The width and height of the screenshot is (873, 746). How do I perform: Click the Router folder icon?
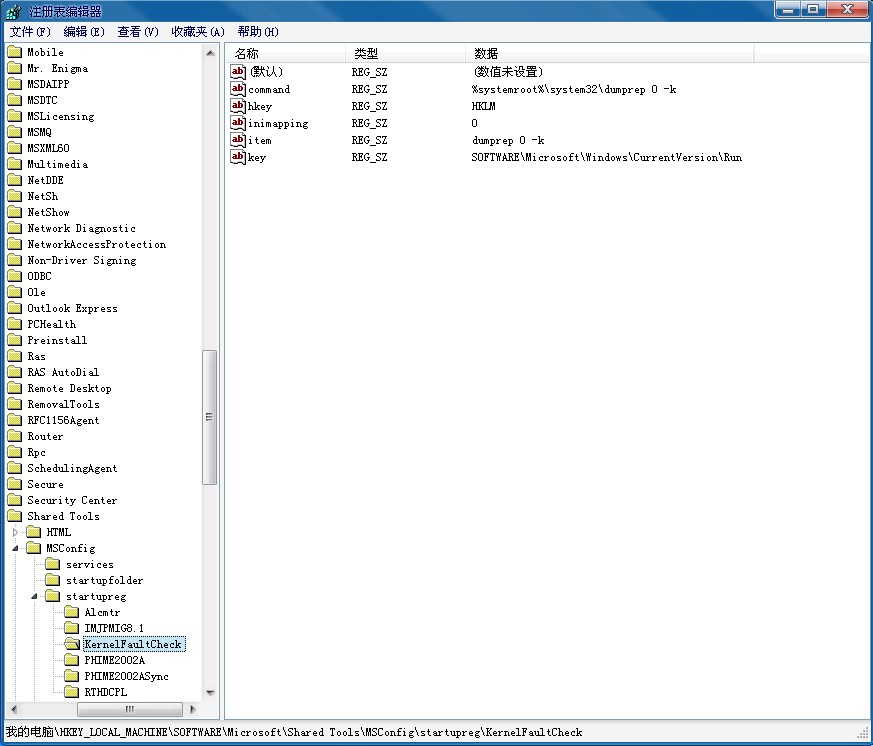point(14,436)
